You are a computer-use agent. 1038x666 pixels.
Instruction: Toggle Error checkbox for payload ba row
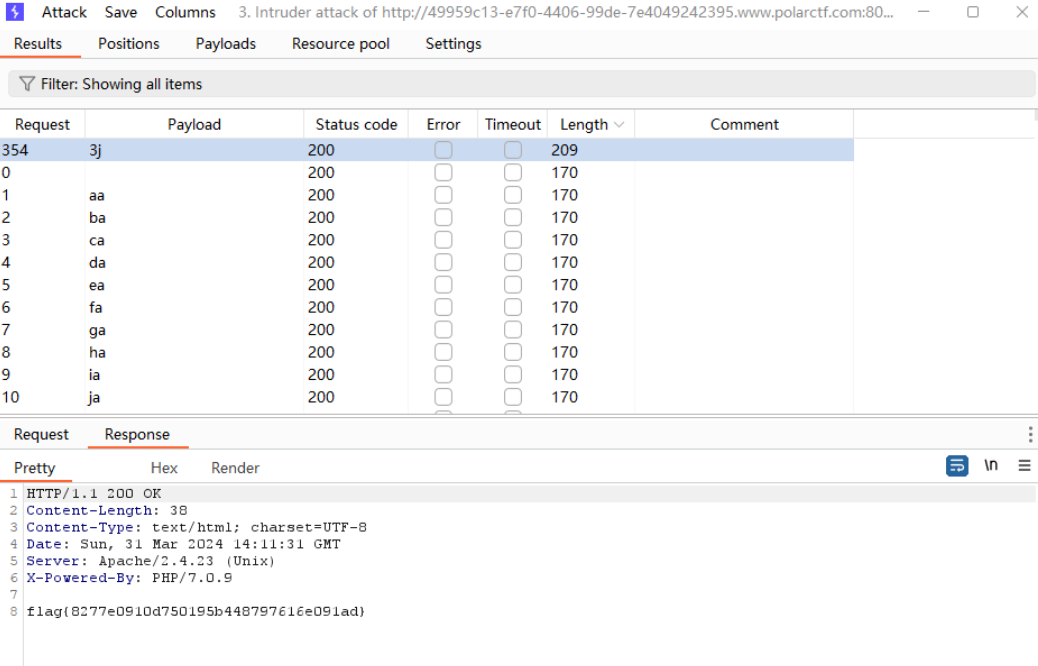(x=444, y=217)
